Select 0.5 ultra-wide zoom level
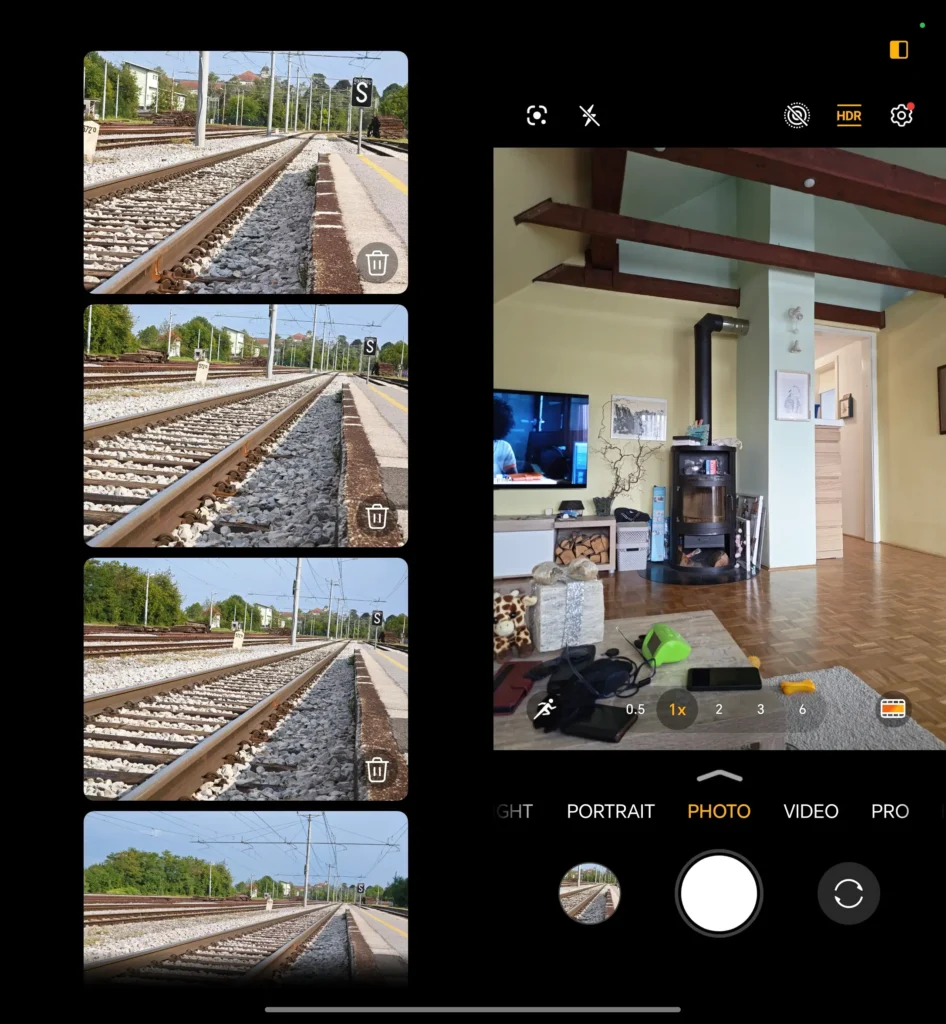Image resolution: width=946 pixels, height=1024 pixels. [635, 709]
